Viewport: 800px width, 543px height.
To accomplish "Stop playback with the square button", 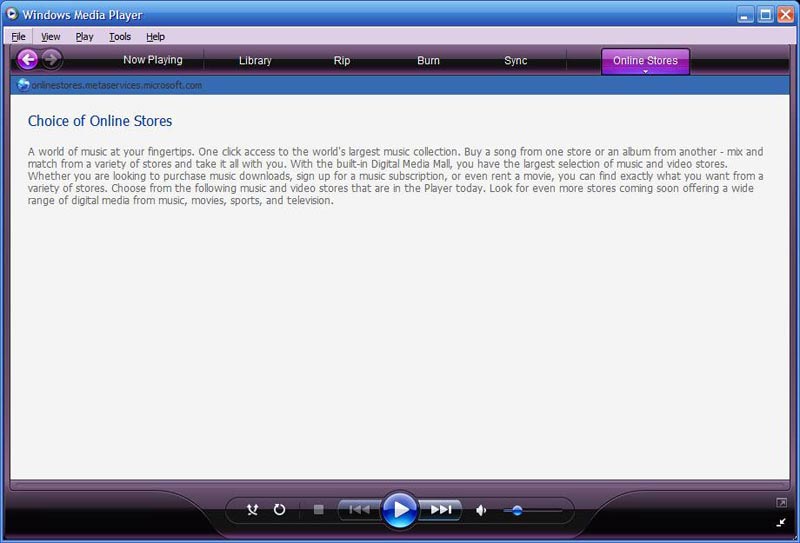I will 318,509.
